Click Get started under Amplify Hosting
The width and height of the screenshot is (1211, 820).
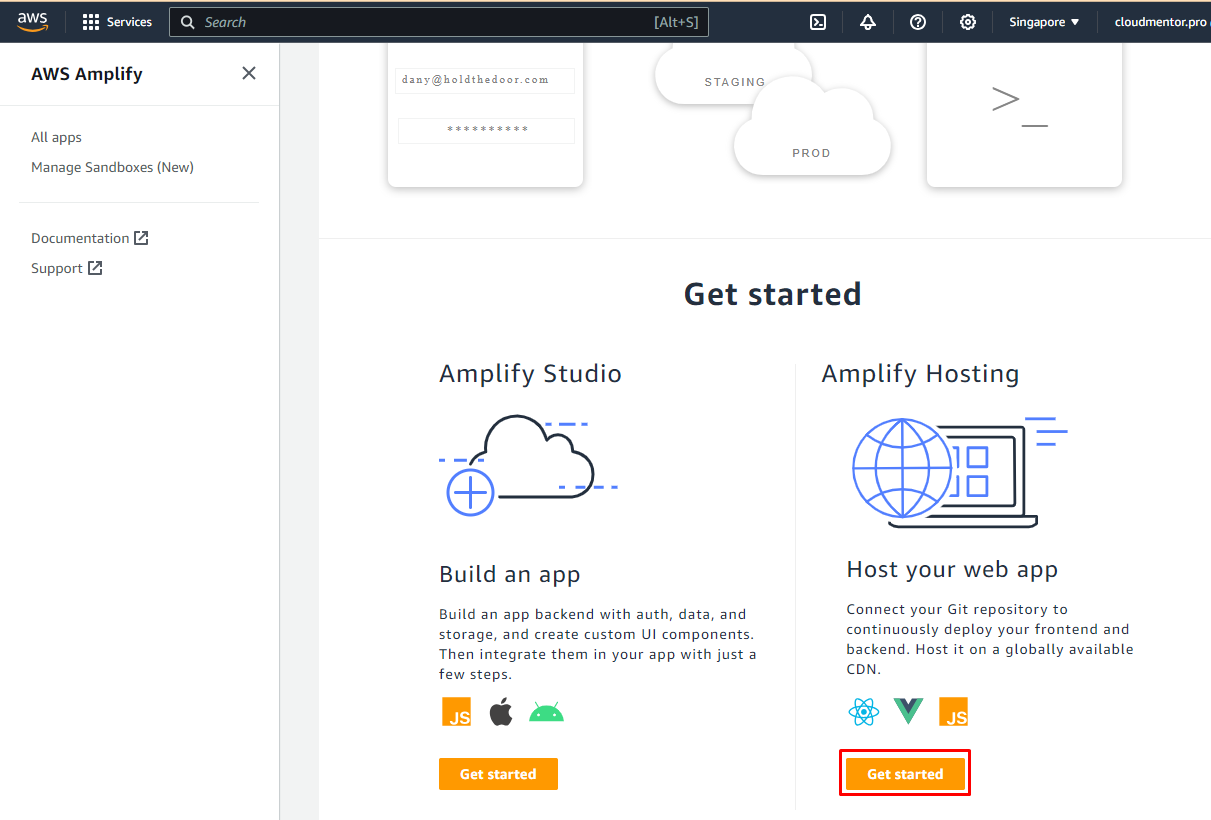tap(905, 774)
